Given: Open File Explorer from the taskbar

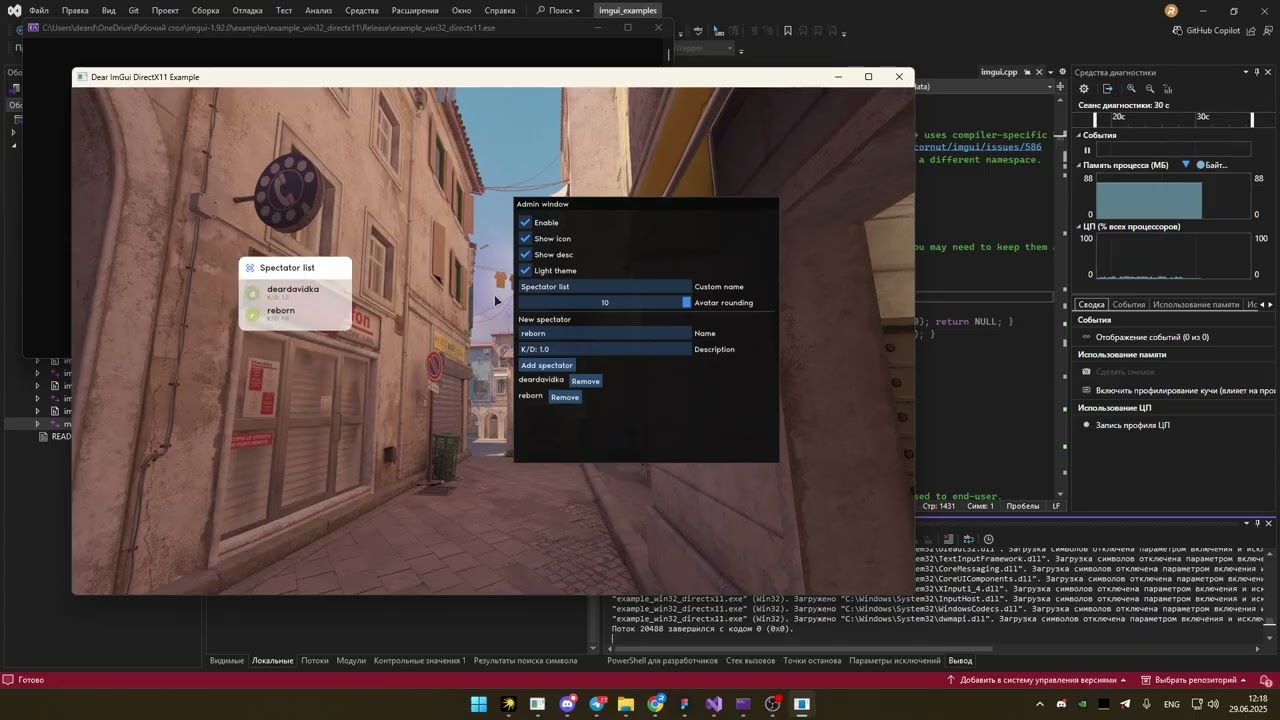Looking at the screenshot, I should pos(626,704).
